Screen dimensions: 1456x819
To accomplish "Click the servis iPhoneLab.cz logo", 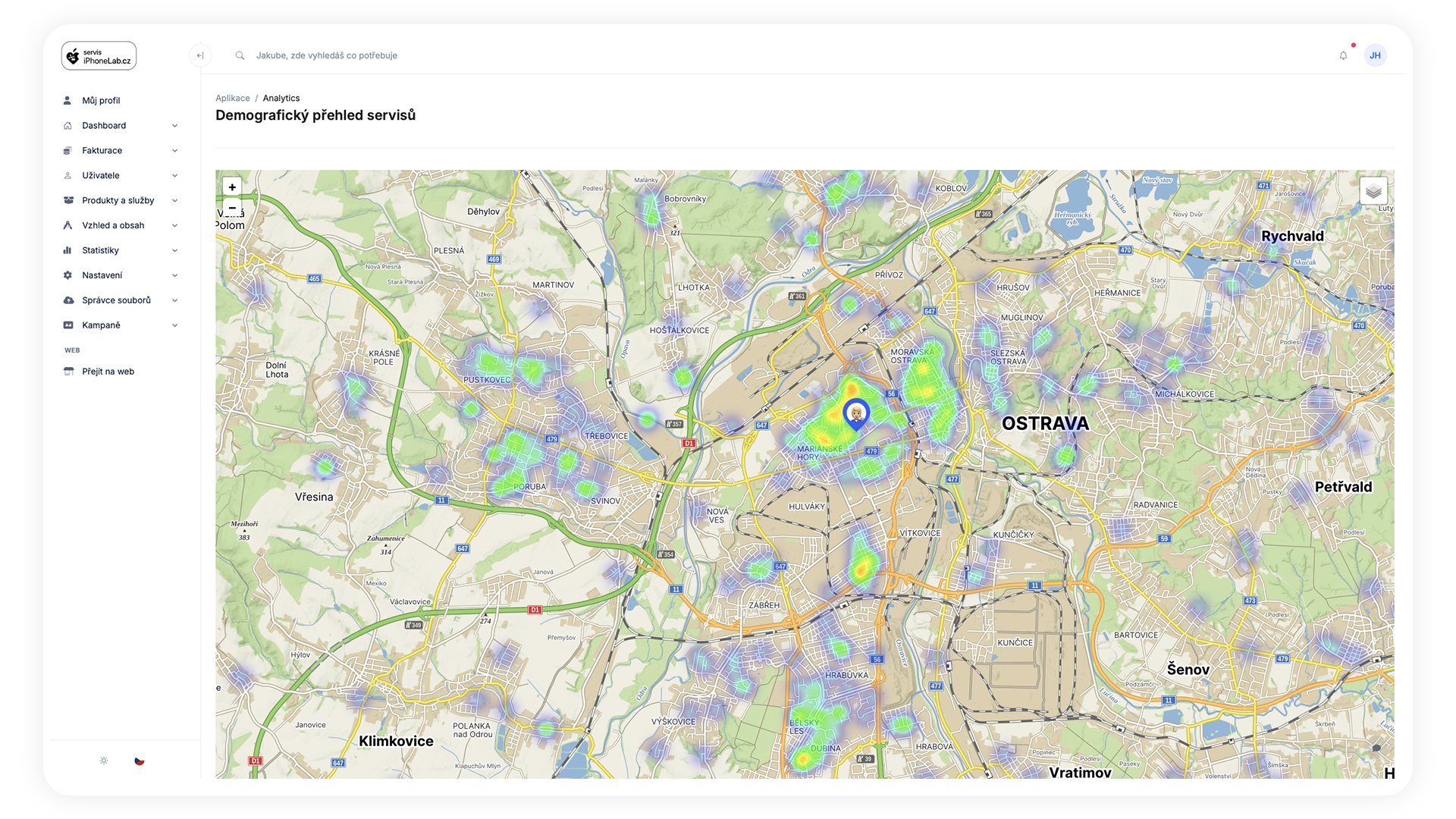I will click(99, 56).
